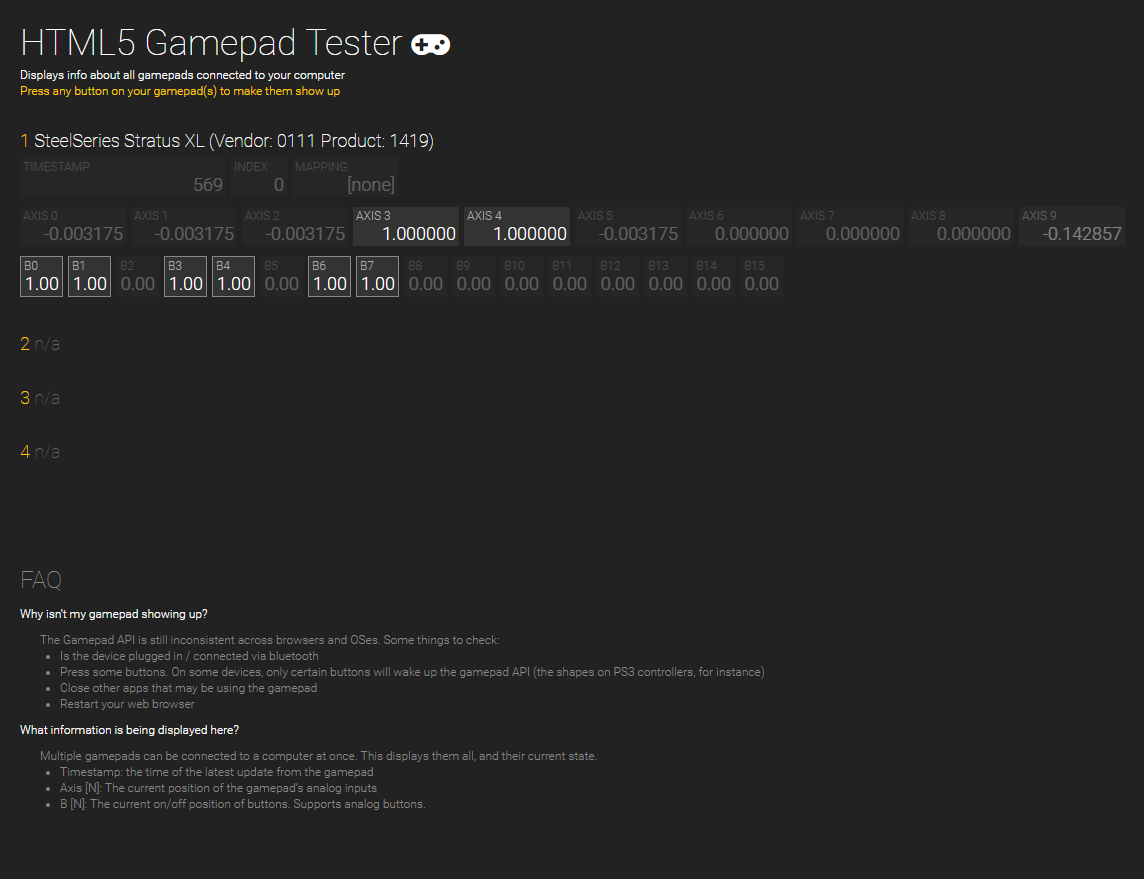Click the B5 button indicator
The height and width of the screenshot is (879, 1144).
(282, 276)
